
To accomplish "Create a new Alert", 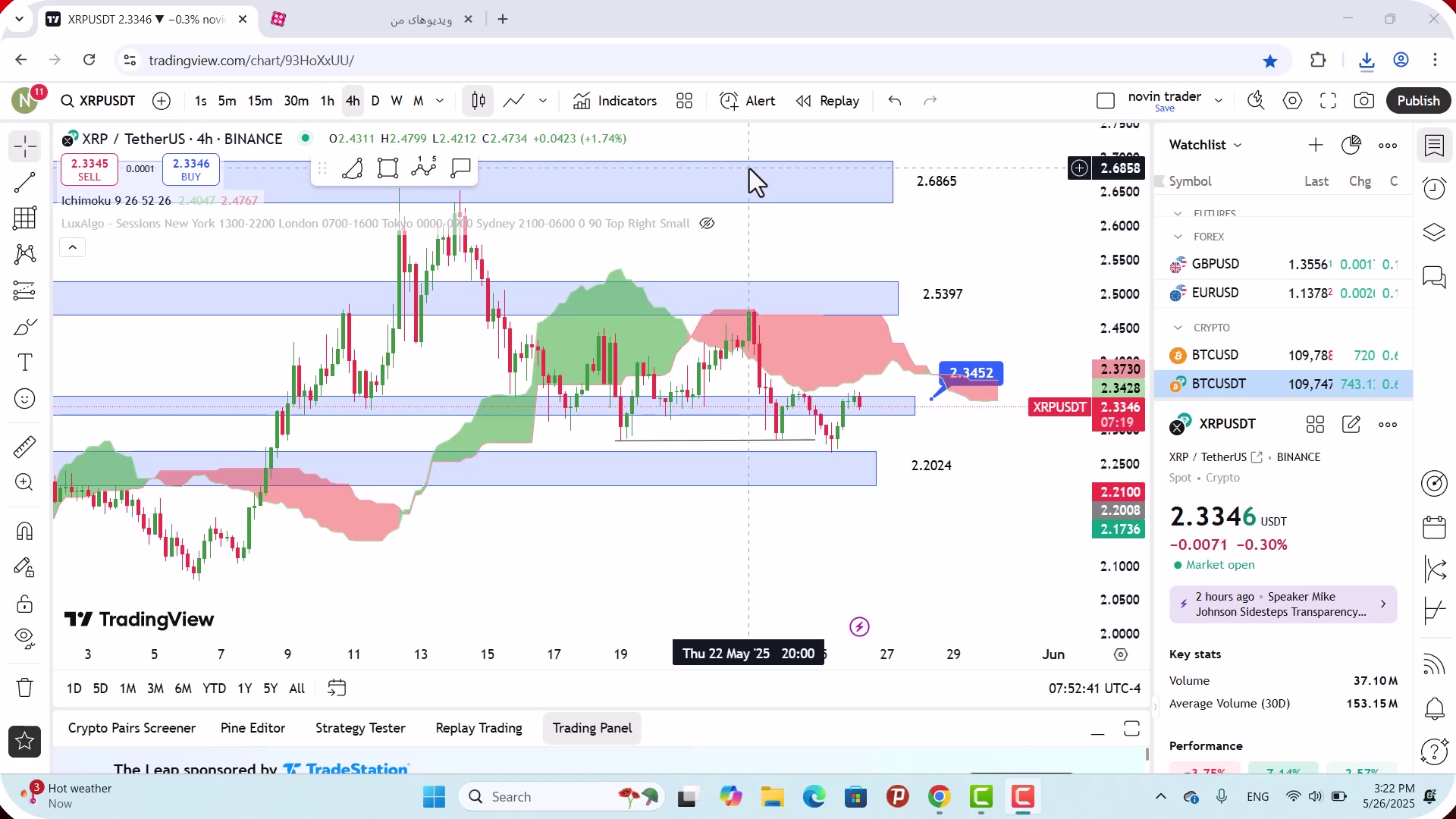I will [748, 101].
